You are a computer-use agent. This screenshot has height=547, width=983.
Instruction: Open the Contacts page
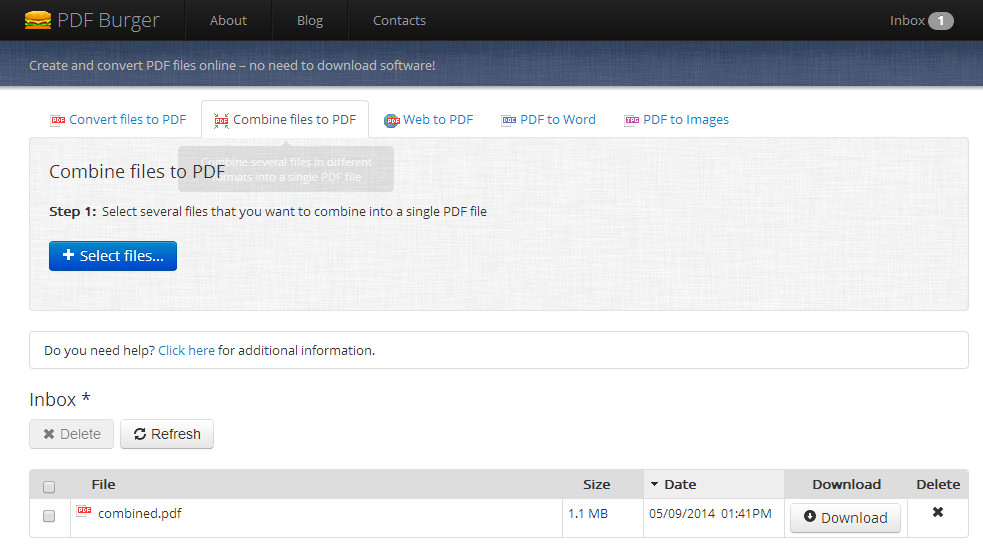coord(399,21)
